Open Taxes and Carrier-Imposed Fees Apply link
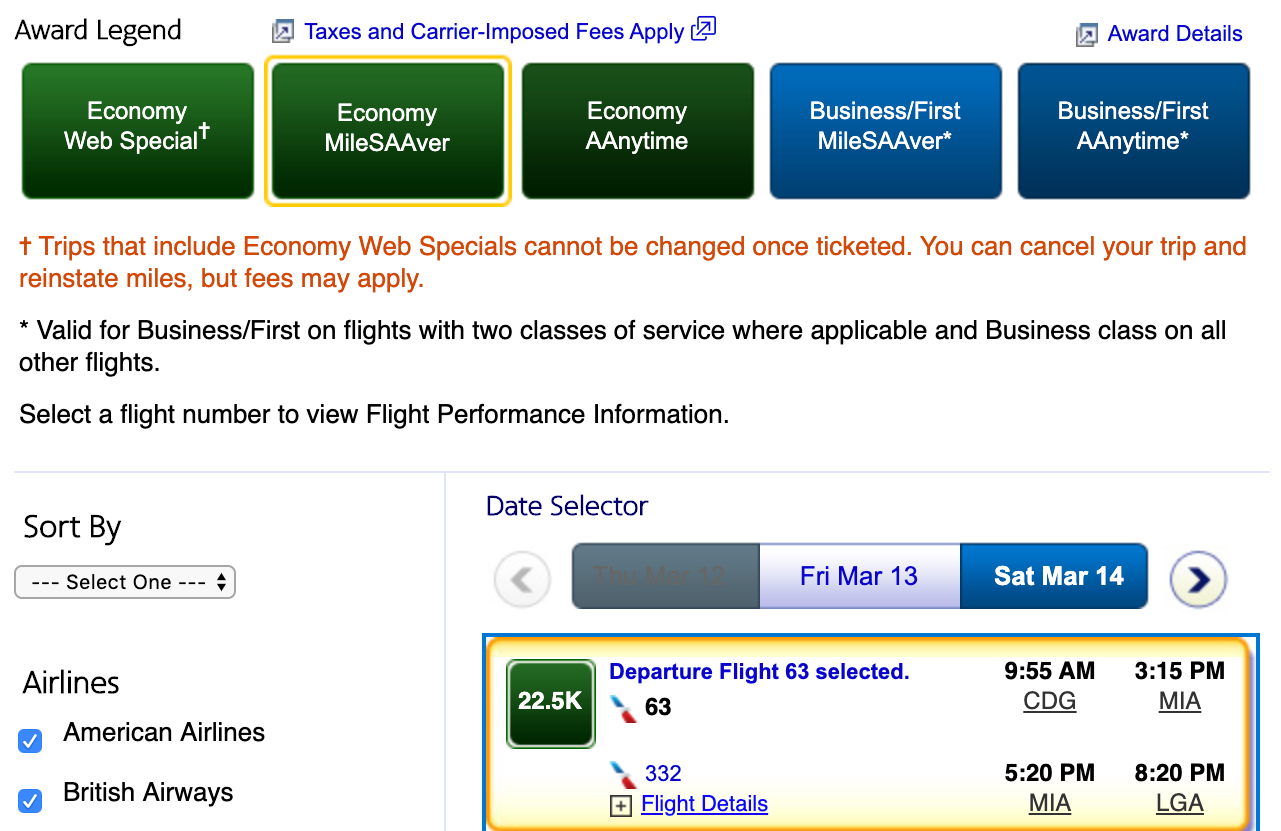The width and height of the screenshot is (1281, 831). [x=494, y=31]
